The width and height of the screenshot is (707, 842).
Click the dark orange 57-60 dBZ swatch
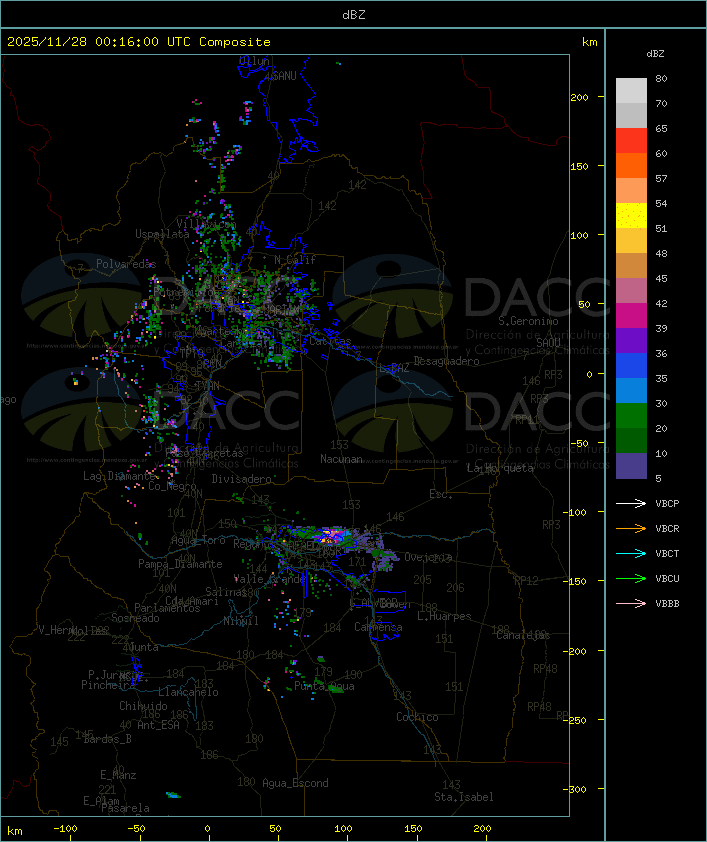coord(631,165)
